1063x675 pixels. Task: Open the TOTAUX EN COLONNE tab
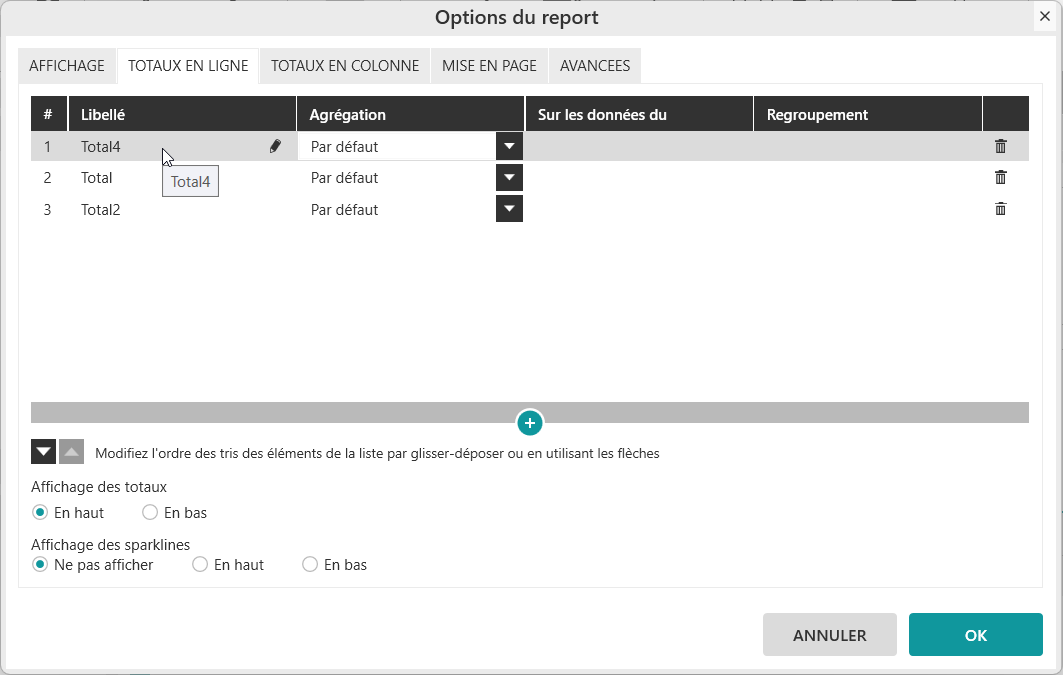[x=345, y=66]
